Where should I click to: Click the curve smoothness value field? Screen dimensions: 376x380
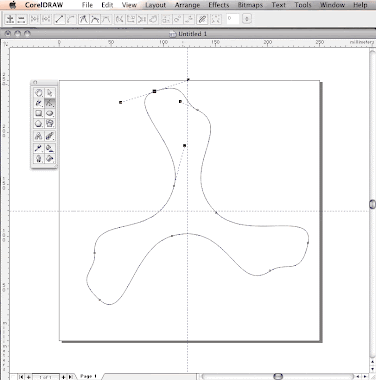[233, 19]
